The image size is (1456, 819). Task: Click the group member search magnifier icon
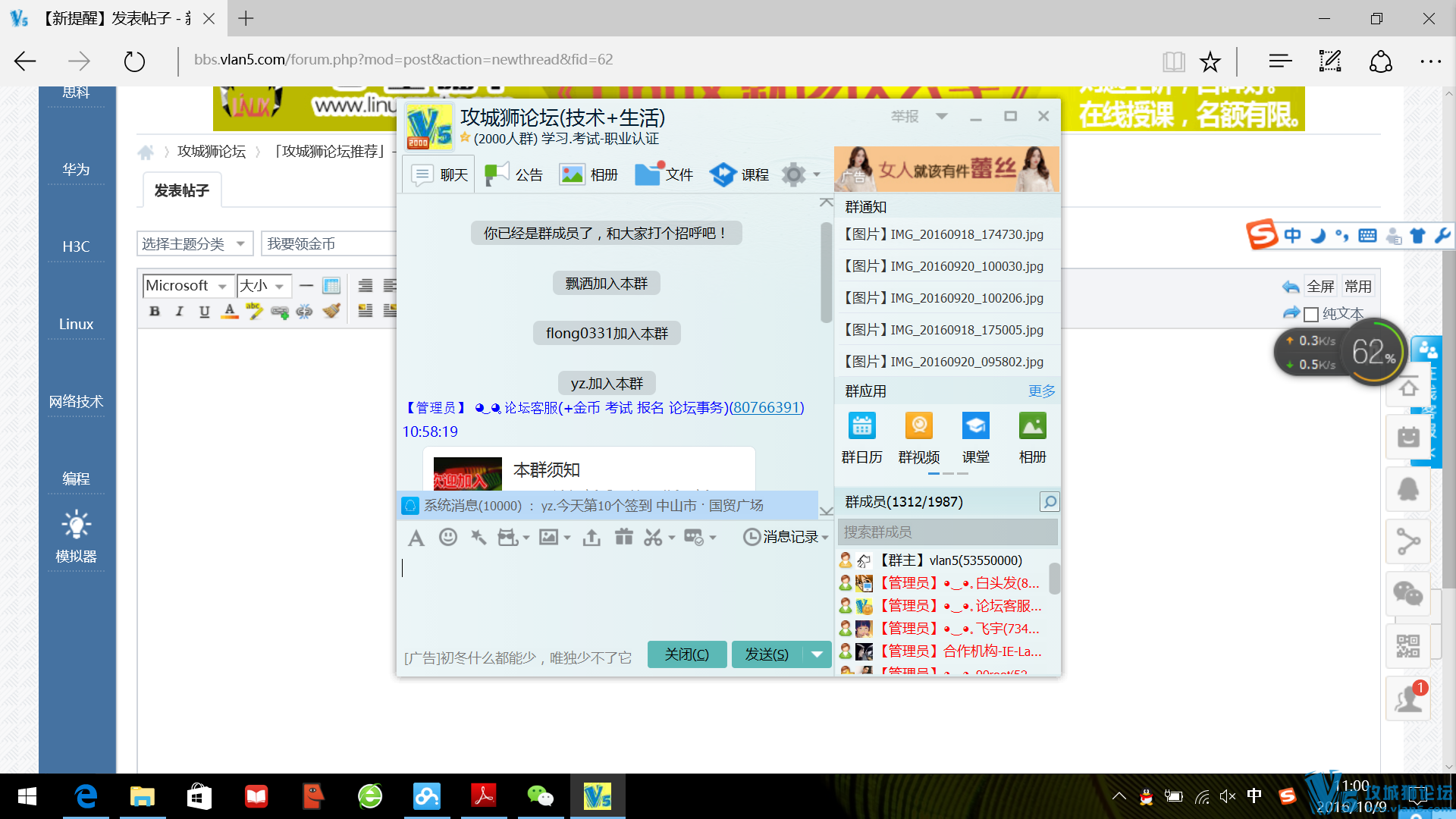[1049, 502]
